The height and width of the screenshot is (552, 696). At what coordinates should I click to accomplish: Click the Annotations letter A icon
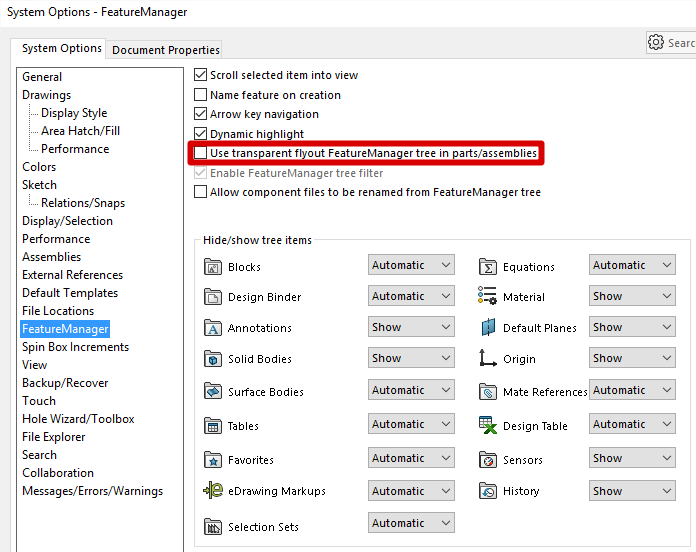[212, 328]
